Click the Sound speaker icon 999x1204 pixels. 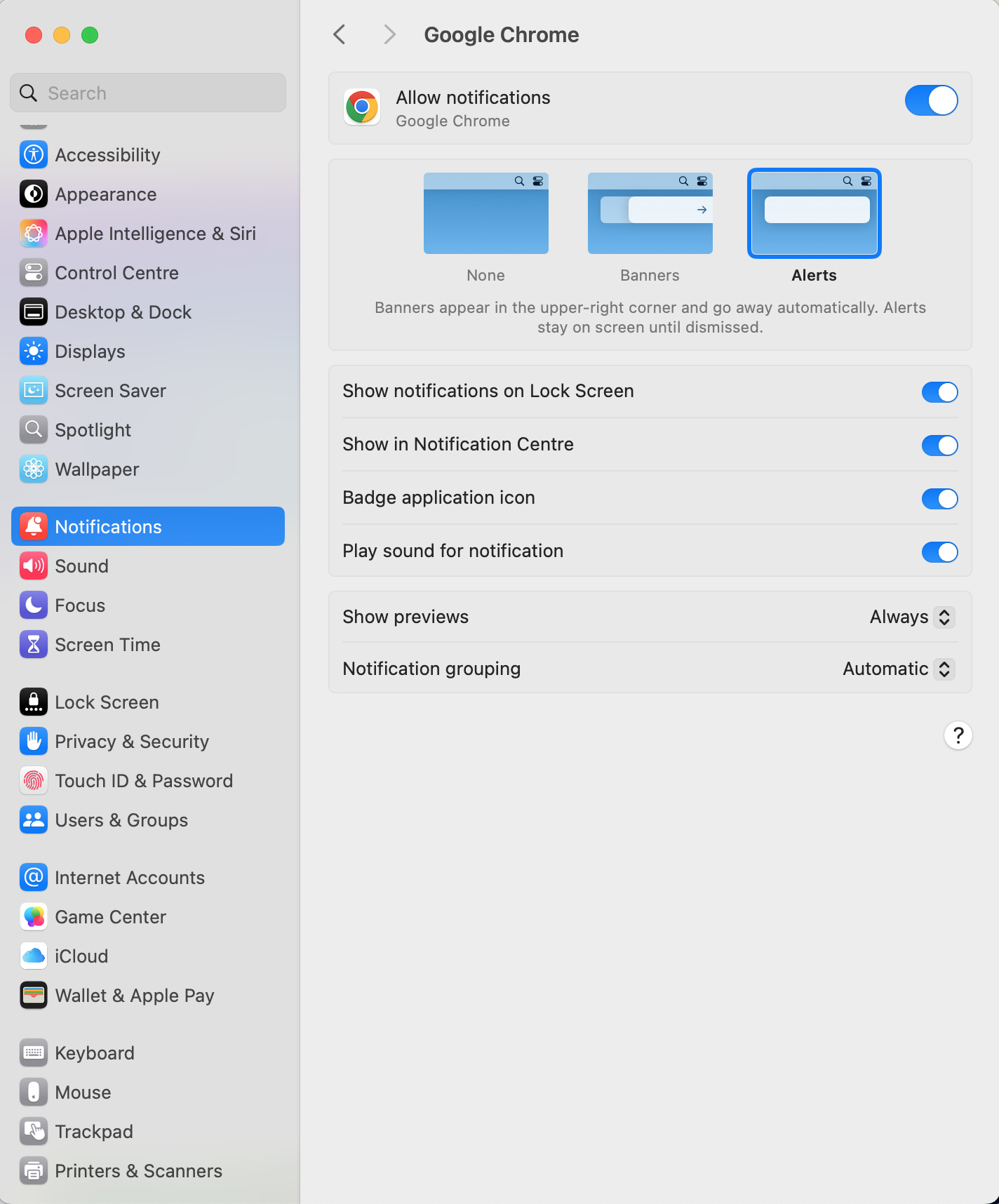coord(34,566)
